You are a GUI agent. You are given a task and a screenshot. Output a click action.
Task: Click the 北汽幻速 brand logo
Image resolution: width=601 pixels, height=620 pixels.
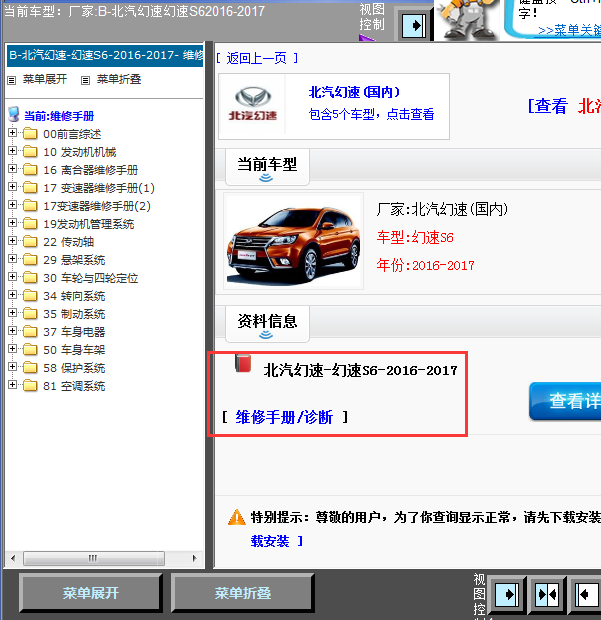point(253,104)
